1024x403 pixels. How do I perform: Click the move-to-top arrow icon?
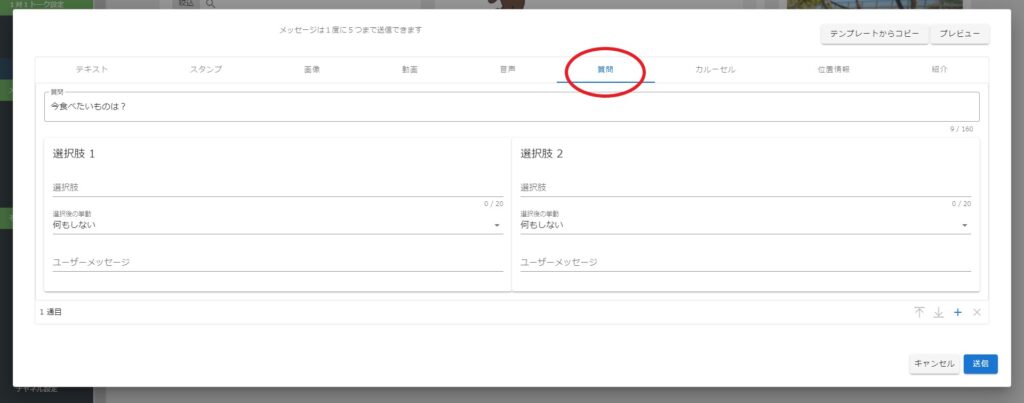pyautogui.click(x=919, y=313)
